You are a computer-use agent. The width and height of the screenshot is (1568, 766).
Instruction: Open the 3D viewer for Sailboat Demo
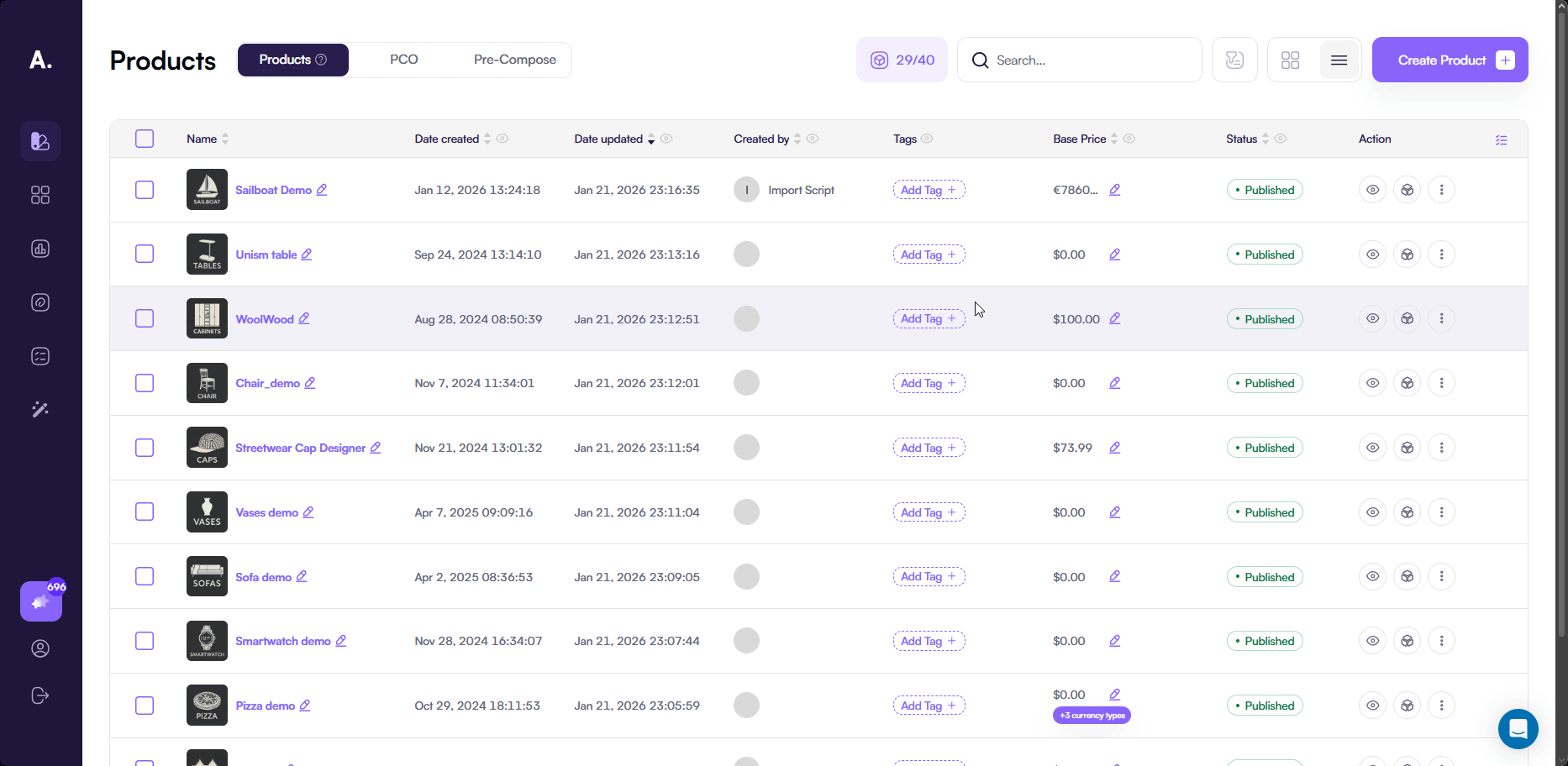point(1407,190)
